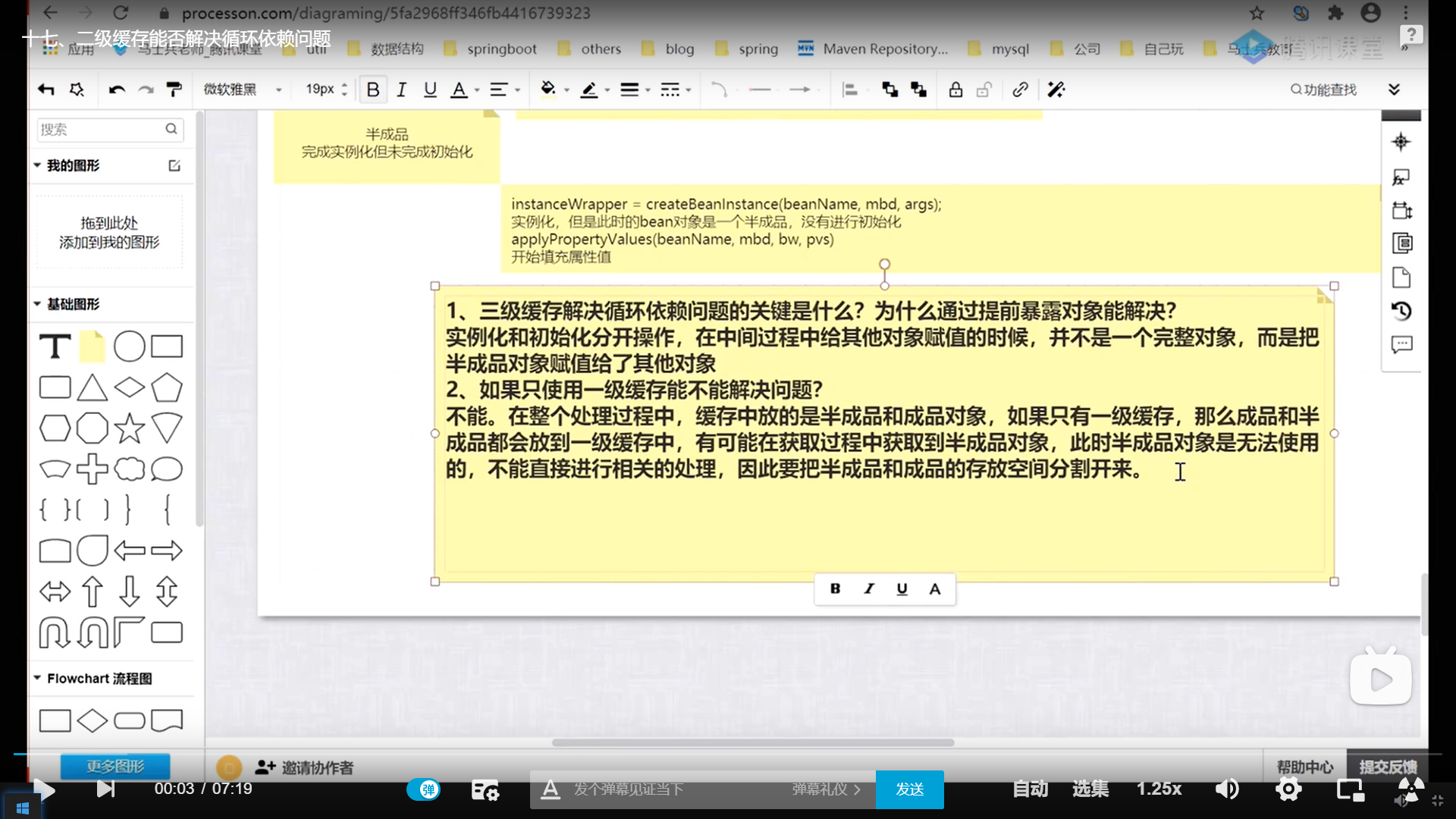Open the comments icon in right sidebar

pyautogui.click(x=1401, y=345)
